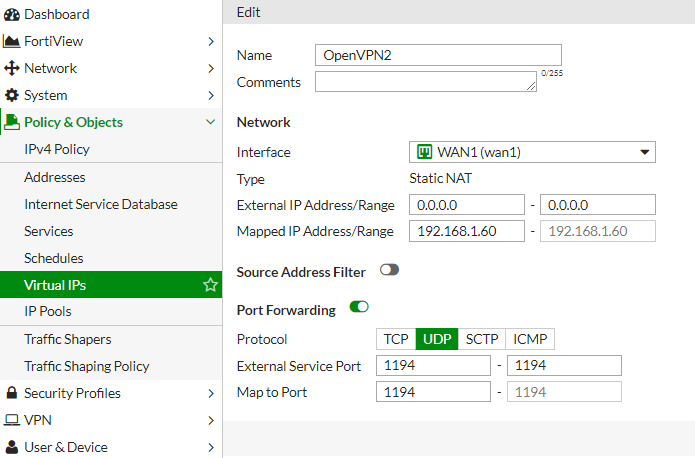Image resolution: width=695 pixels, height=458 pixels.
Task: Click the Dashboard gauge icon
Action: [x=12, y=14]
